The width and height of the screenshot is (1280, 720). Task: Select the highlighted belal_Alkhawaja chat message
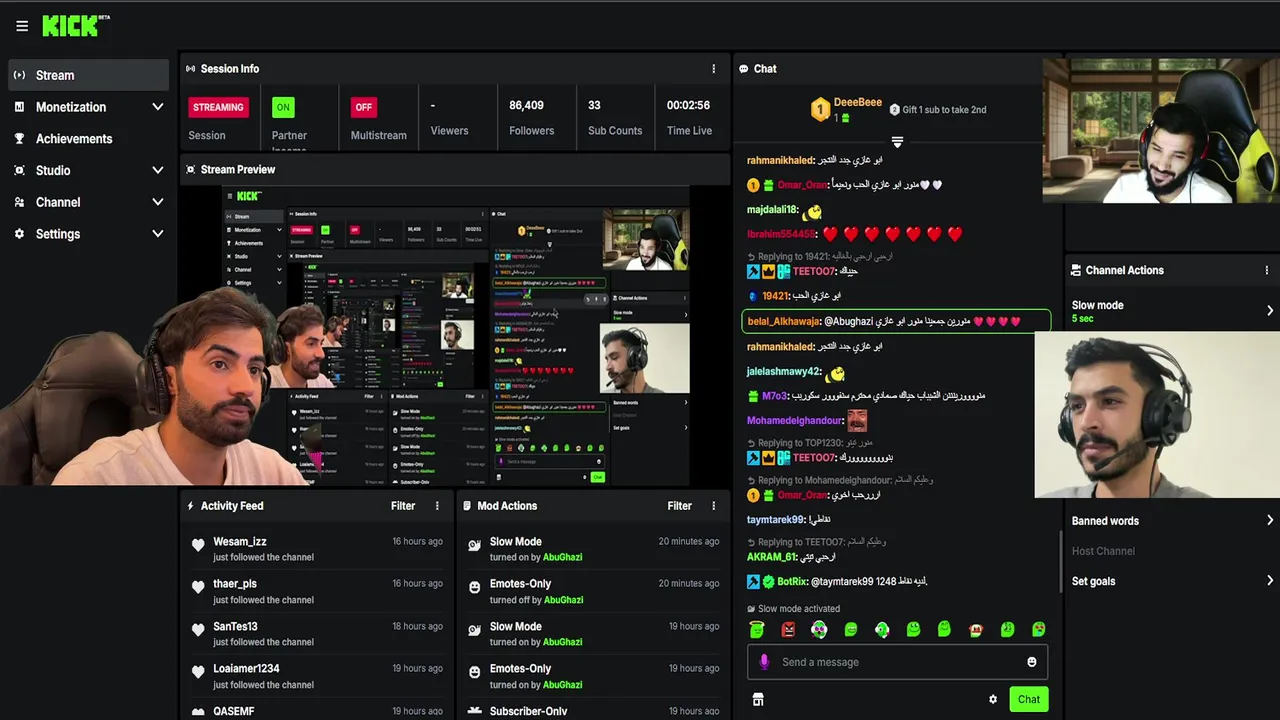click(896, 321)
